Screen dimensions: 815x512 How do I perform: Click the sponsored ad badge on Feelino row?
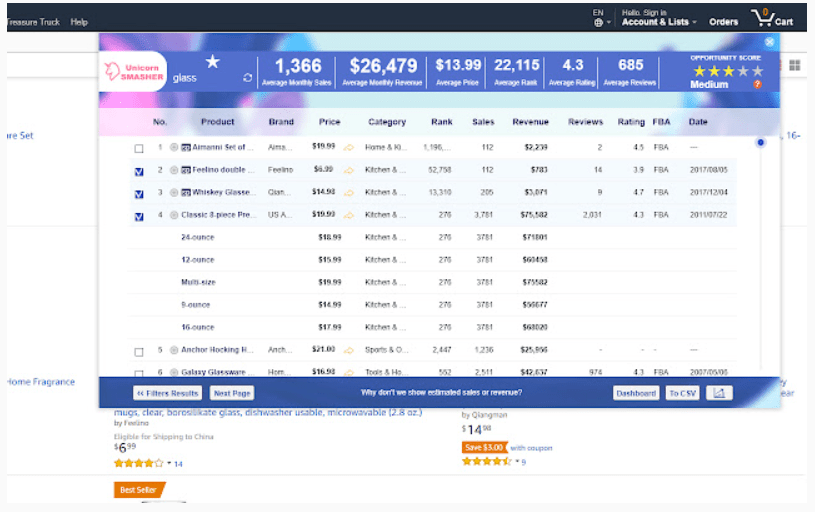[186, 170]
